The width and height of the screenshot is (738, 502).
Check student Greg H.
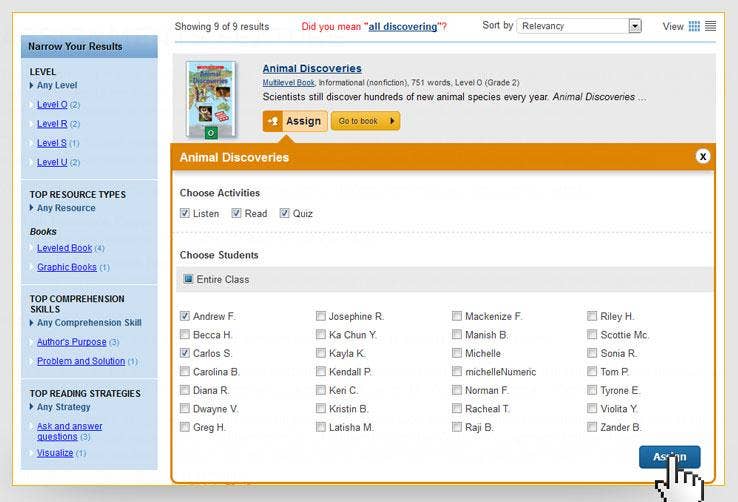click(x=184, y=427)
